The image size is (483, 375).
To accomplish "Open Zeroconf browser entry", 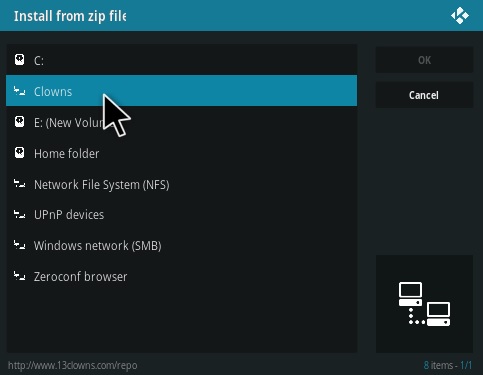I will (x=182, y=276).
